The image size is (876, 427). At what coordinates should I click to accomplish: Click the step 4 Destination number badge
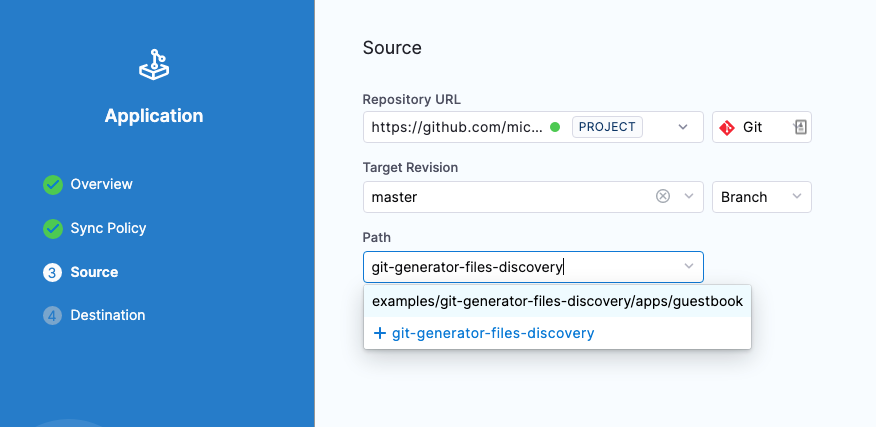click(53, 316)
